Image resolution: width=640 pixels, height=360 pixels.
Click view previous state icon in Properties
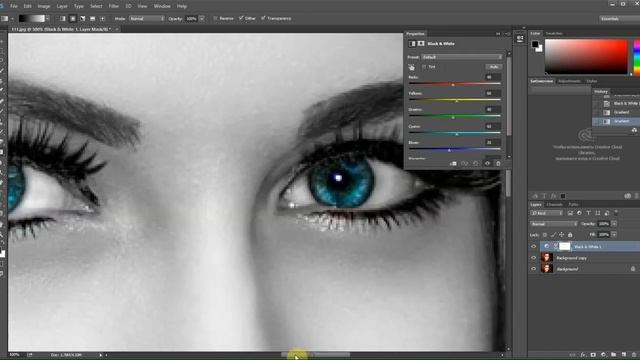[x=464, y=163]
